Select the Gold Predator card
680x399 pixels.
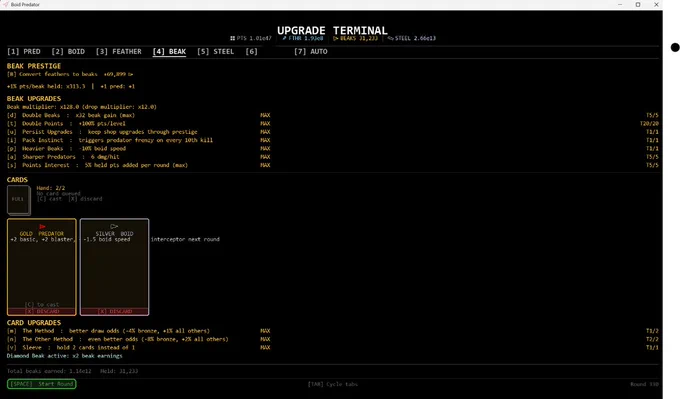click(42, 267)
